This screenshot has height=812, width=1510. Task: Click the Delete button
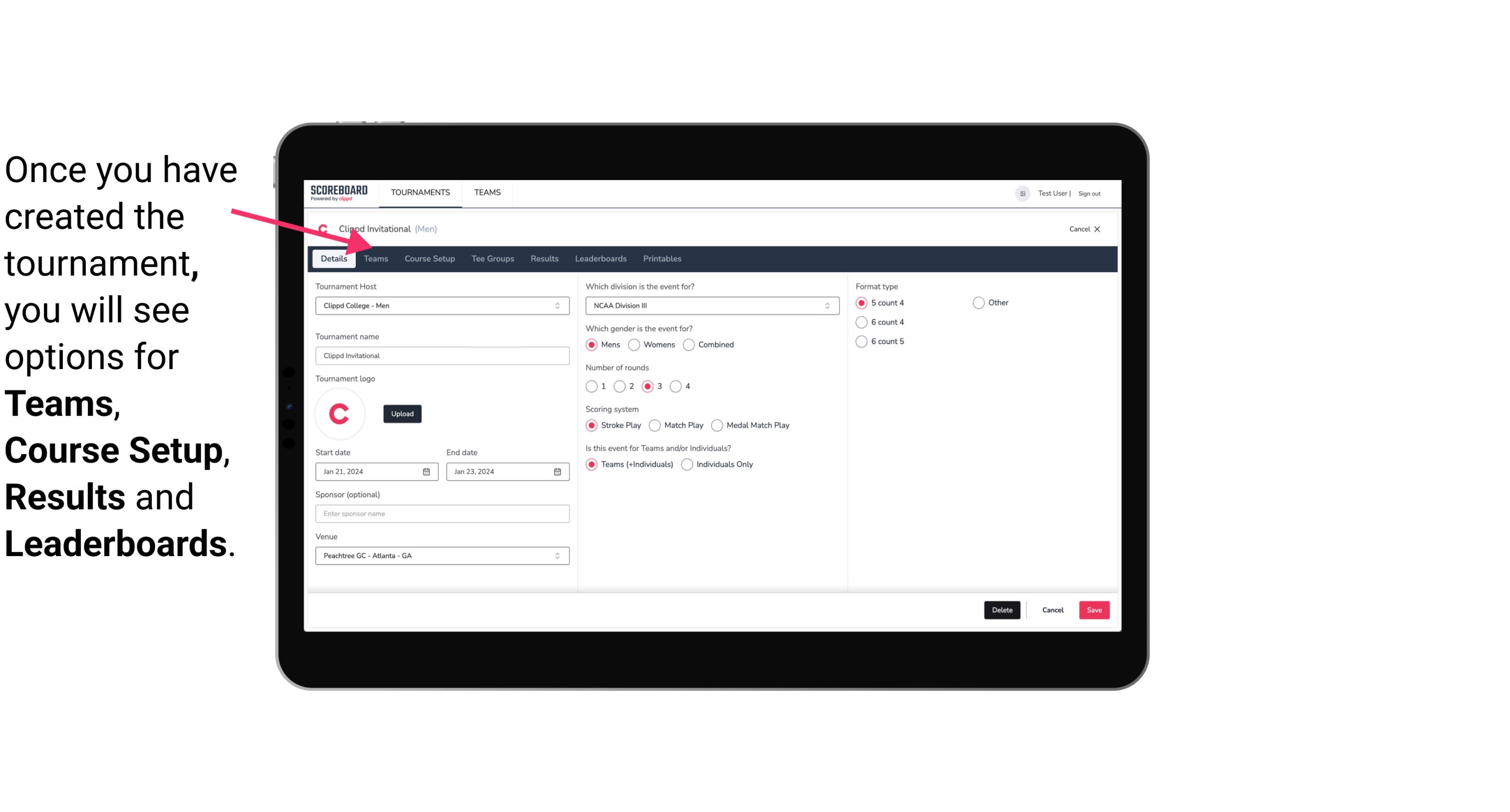click(x=1002, y=609)
